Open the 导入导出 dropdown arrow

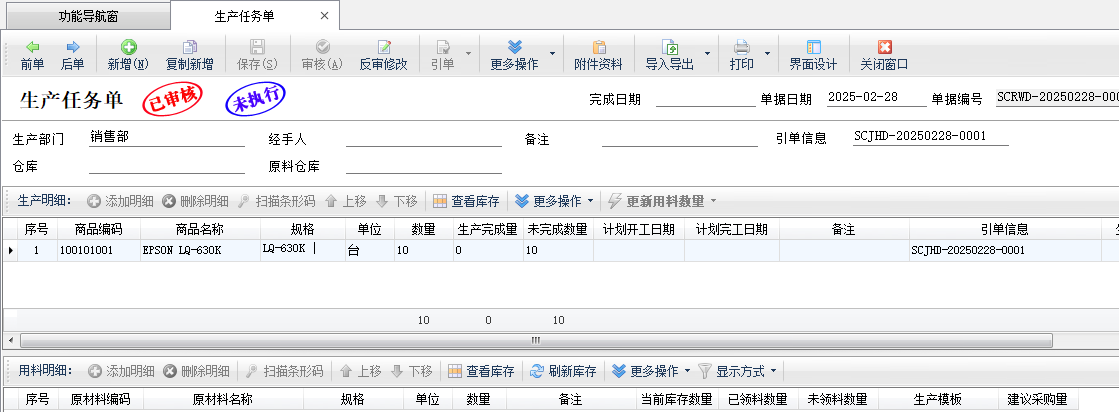click(x=707, y=54)
